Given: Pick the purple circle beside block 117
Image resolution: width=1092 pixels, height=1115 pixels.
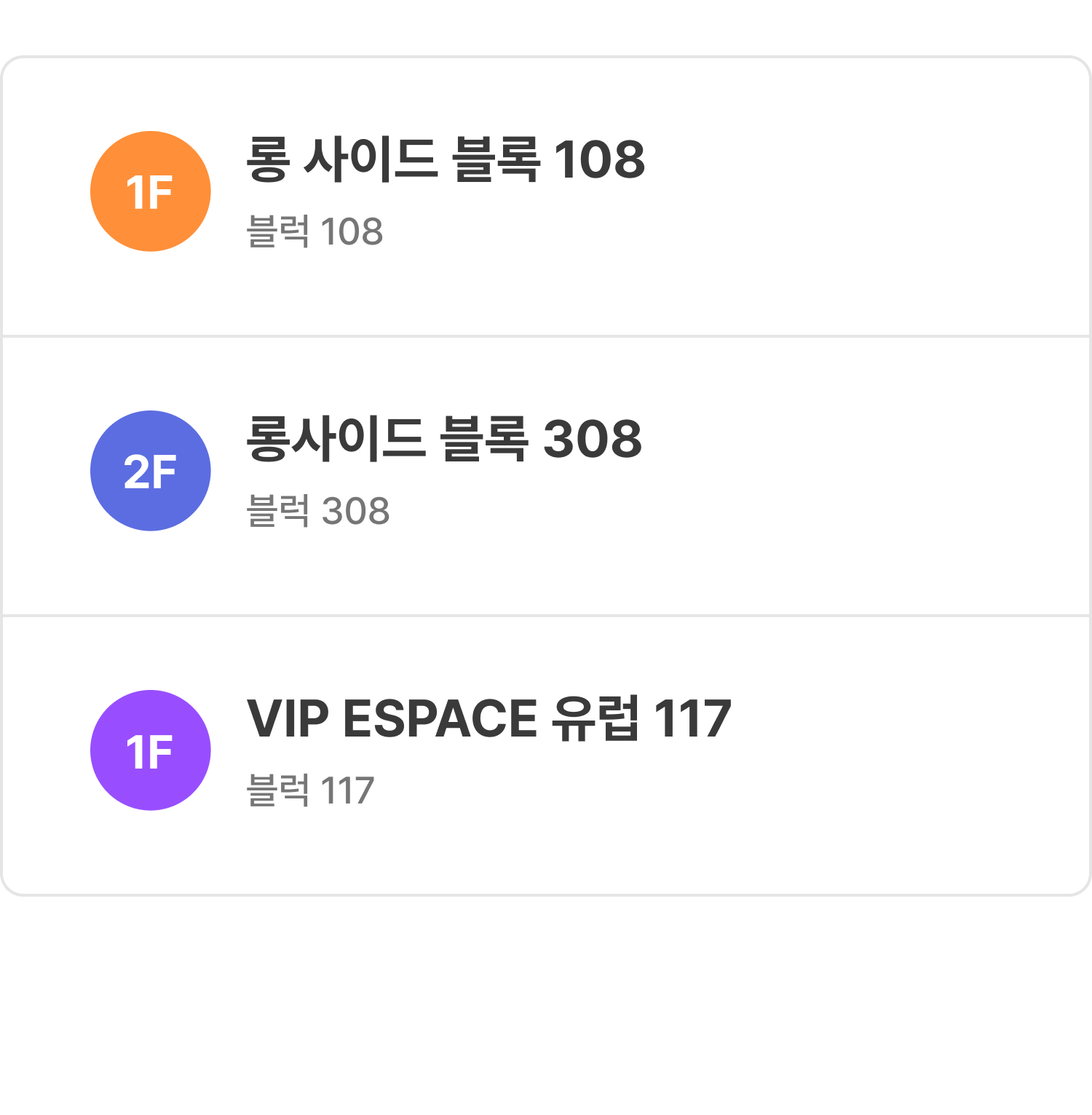Looking at the screenshot, I should click(x=151, y=750).
